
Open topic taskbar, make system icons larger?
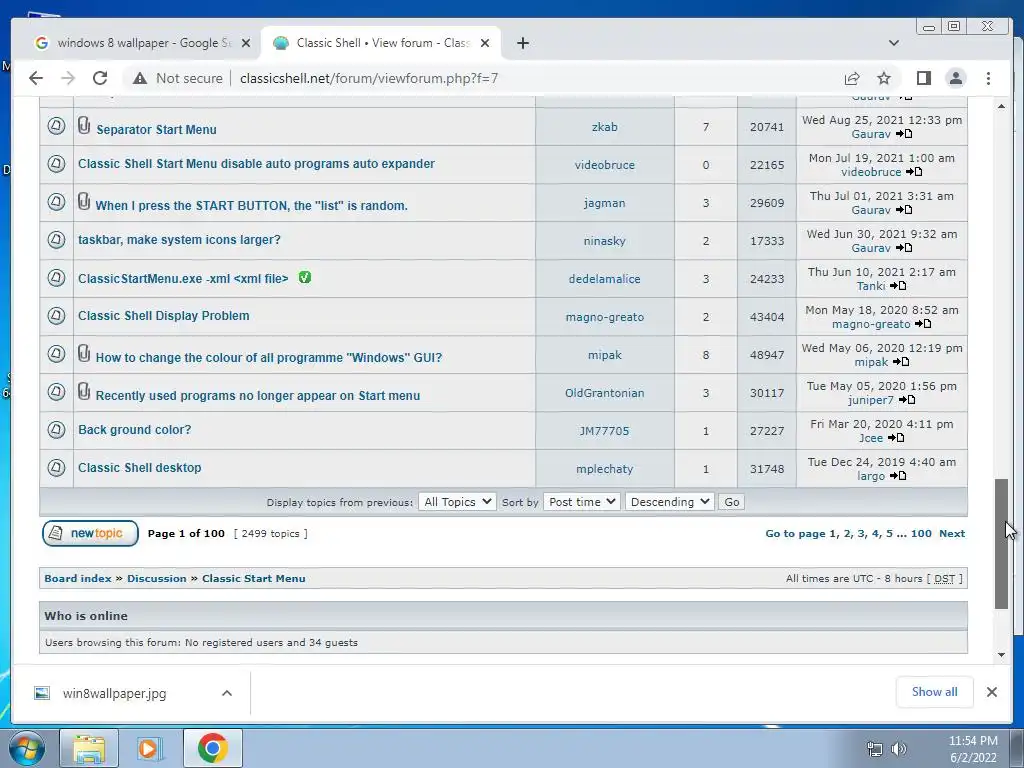pyautogui.click(x=179, y=240)
